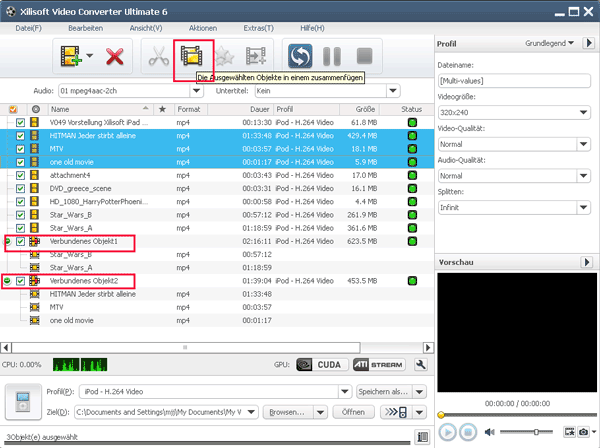Collapse the Verbundenes Objekt2 group
Viewport: 600px width, 448px height.
(7, 281)
